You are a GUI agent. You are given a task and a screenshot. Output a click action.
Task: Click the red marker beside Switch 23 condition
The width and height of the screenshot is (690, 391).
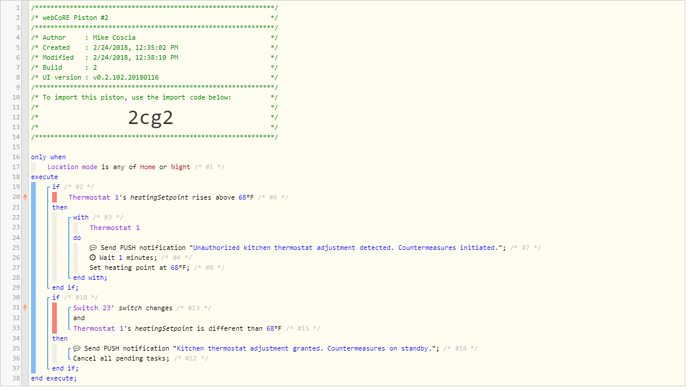click(x=55, y=318)
